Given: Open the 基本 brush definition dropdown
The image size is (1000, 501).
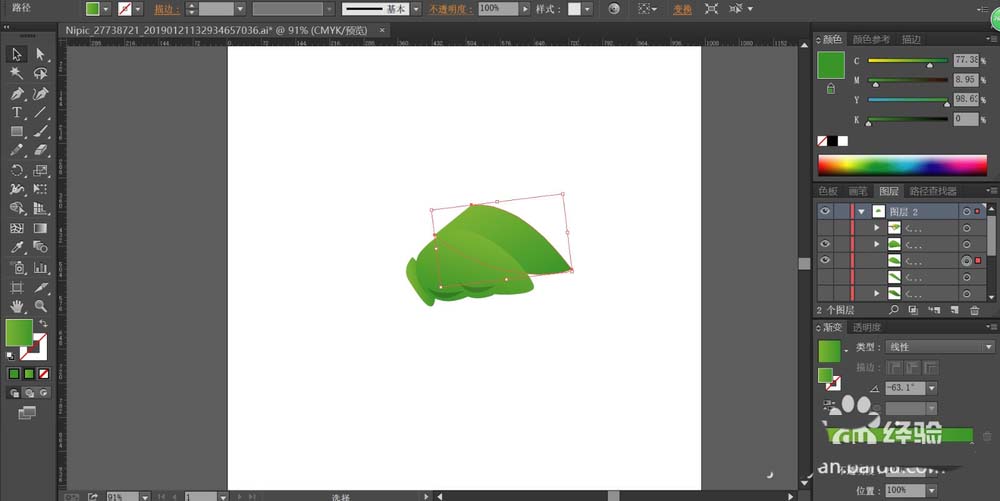Looking at the screenshot, I should [416, 9].
